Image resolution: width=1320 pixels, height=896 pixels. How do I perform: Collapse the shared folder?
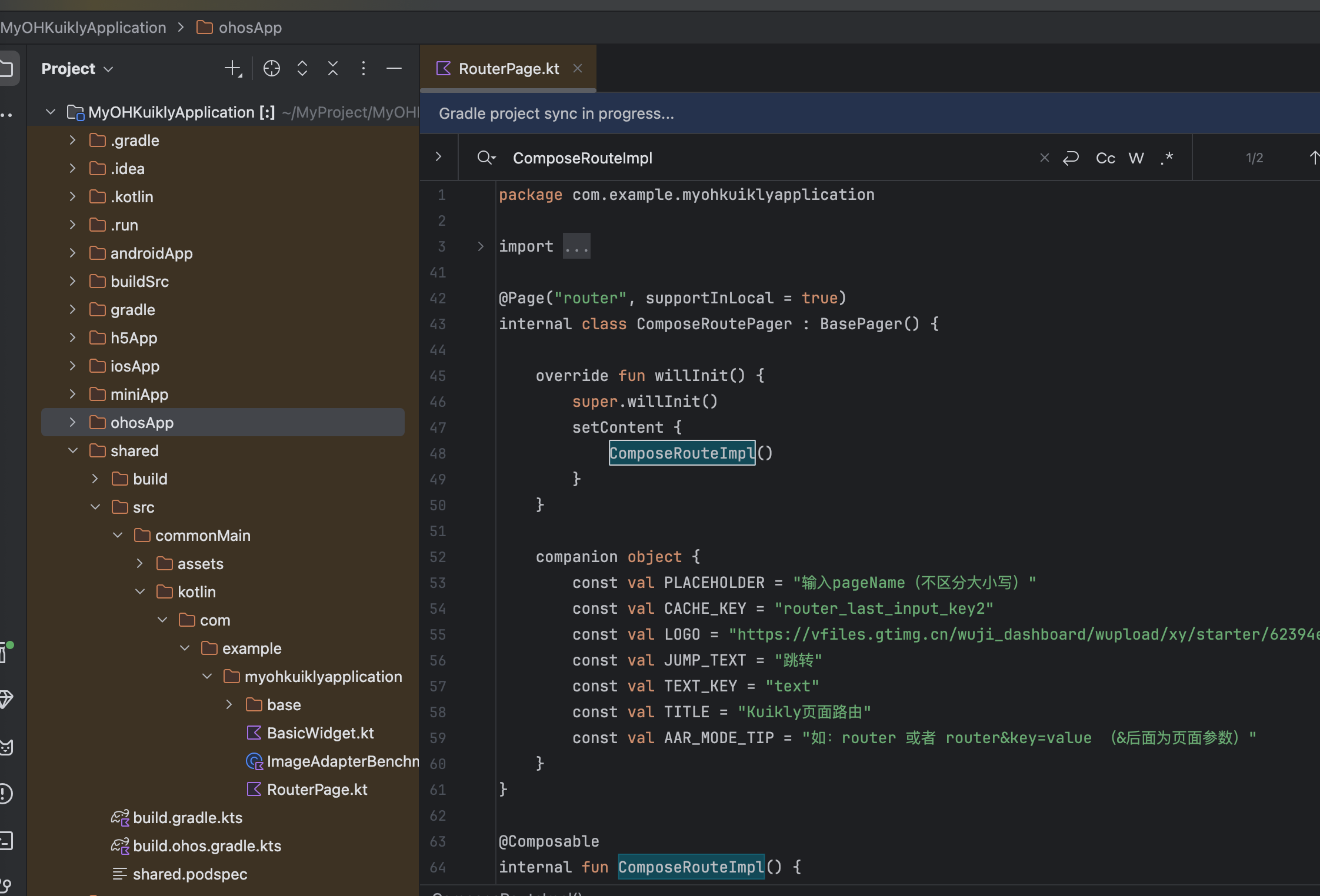pos(73,450)
